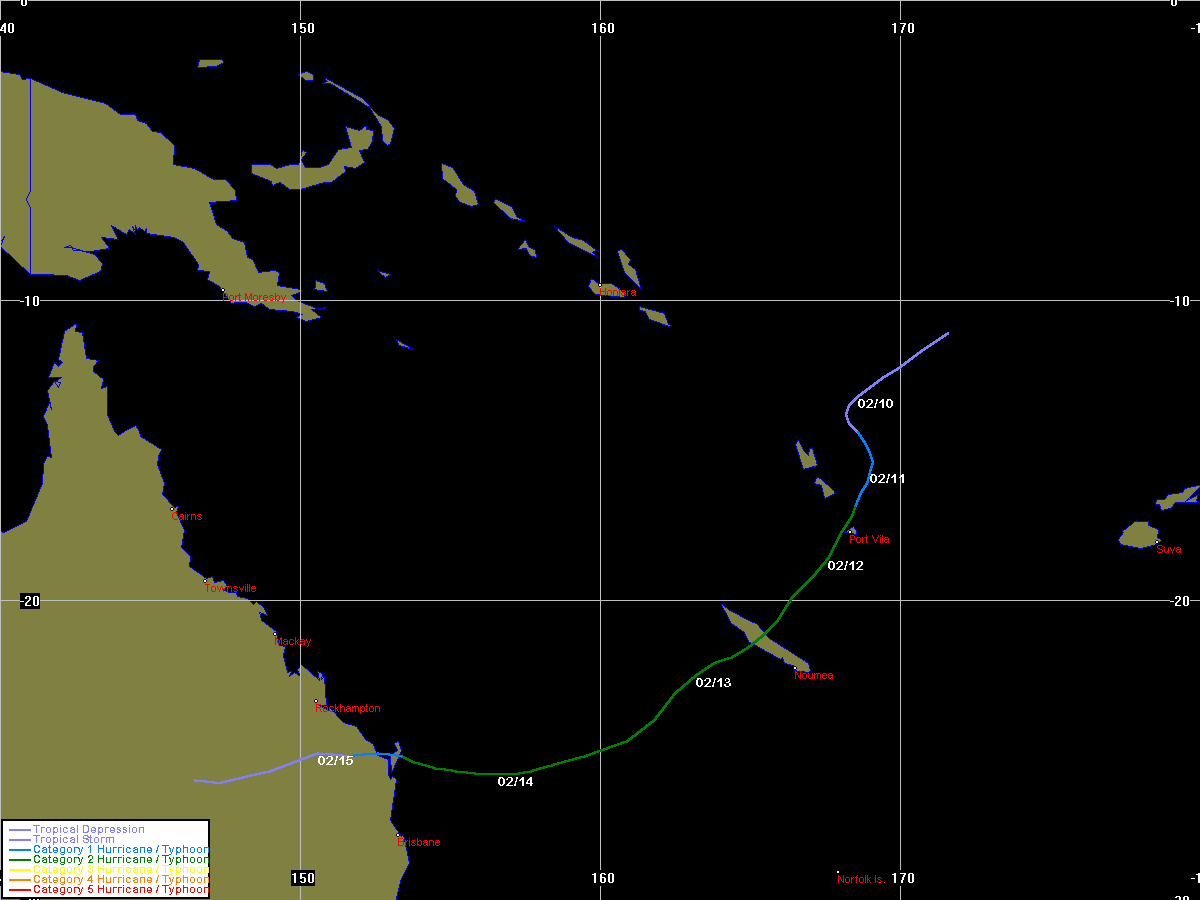The width and height of the screenshot is (1200, 900).
Task: Click the 02/15 date label near coast
Action: [x=335, y=761]
